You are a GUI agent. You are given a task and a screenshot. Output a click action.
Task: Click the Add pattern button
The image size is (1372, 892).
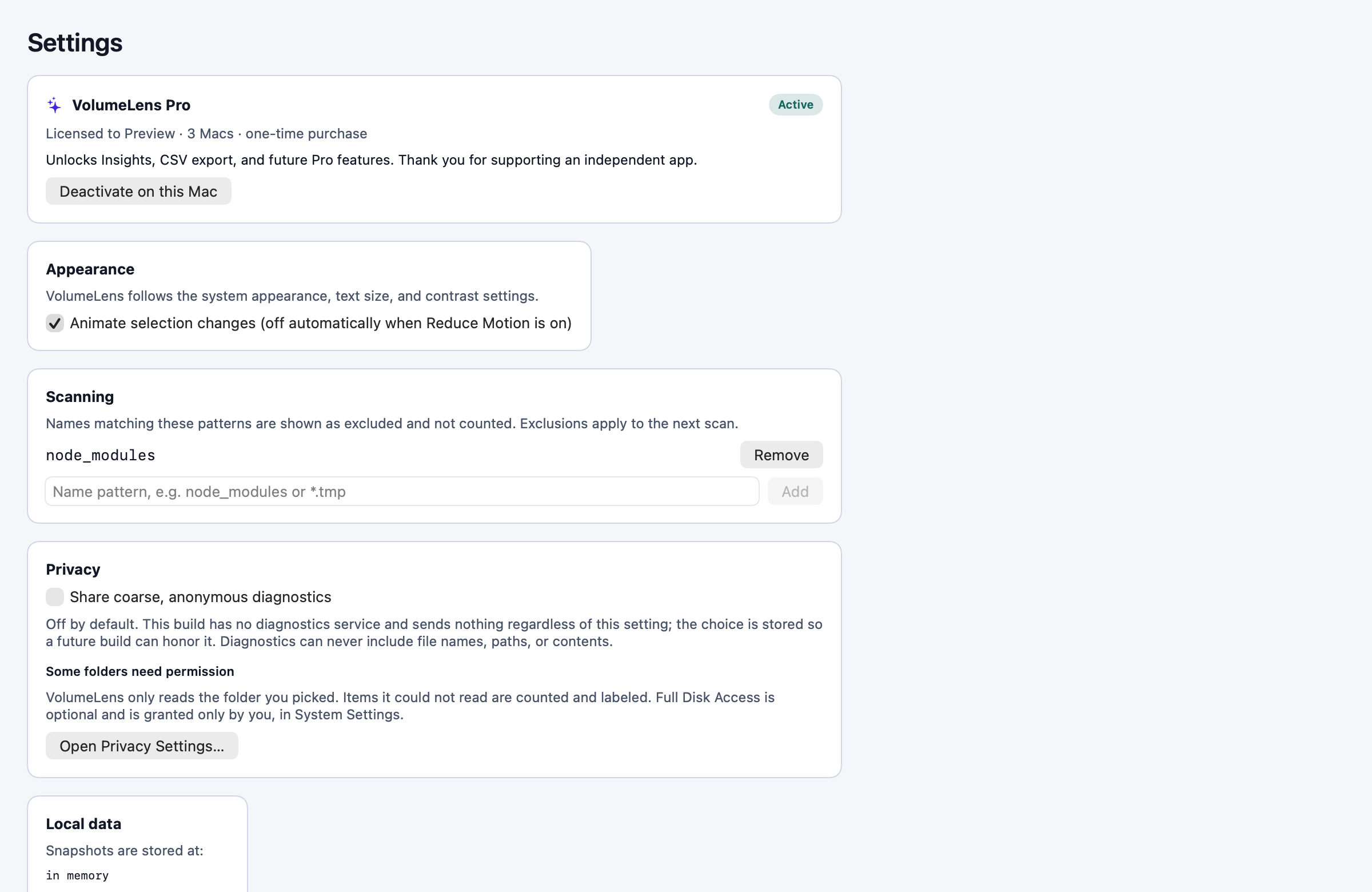[x=795, y=491]
